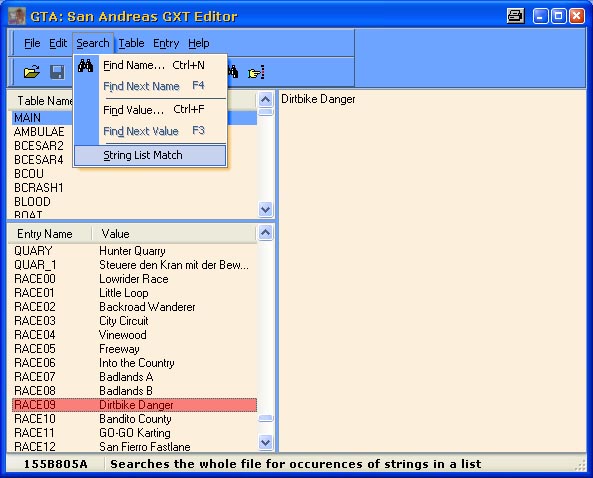The height and width of the screenshot is (478, 593).
Task: Click the app icon in title bar
Action: pos(17,16)
